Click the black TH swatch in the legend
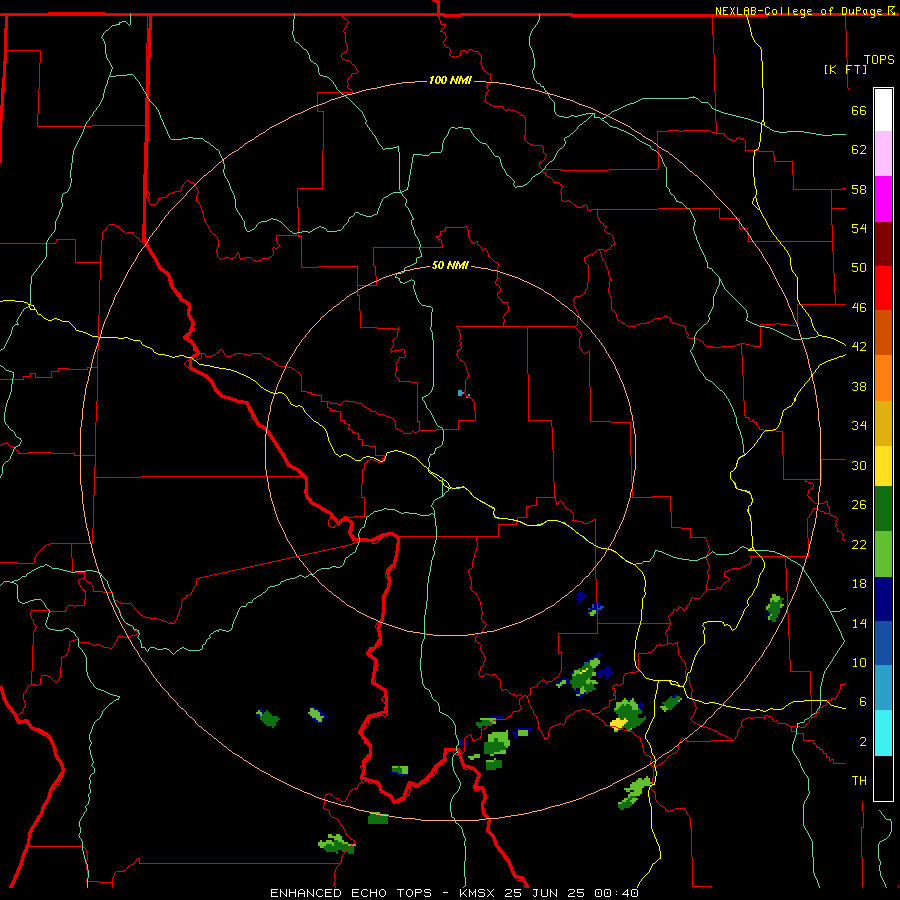This screenshot has height=900, width=900. (x=883, y=778)
